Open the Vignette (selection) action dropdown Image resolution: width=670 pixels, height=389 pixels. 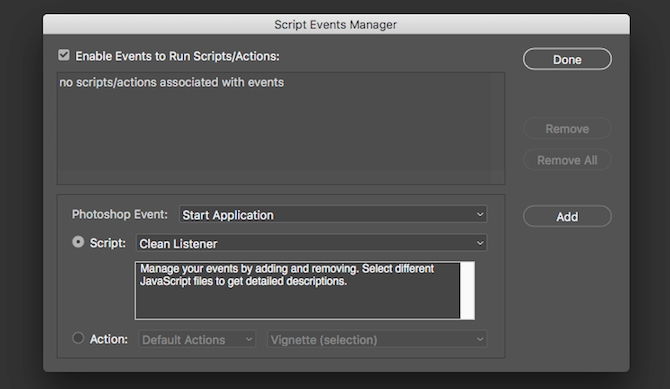click(377, 339)
